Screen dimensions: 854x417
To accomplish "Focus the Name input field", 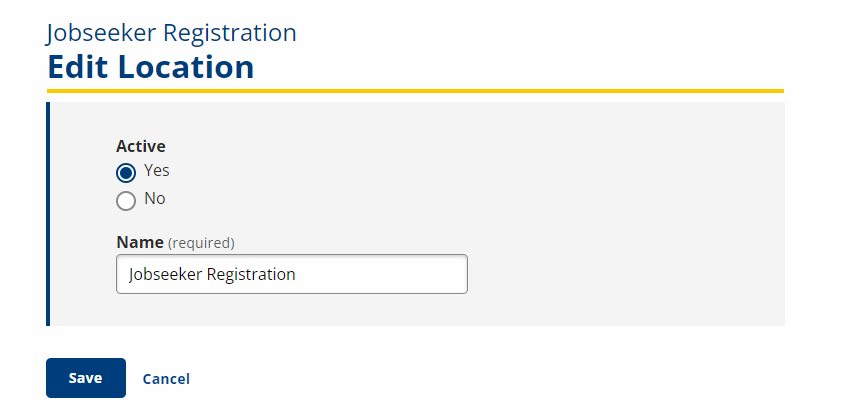I will [291, 274].
